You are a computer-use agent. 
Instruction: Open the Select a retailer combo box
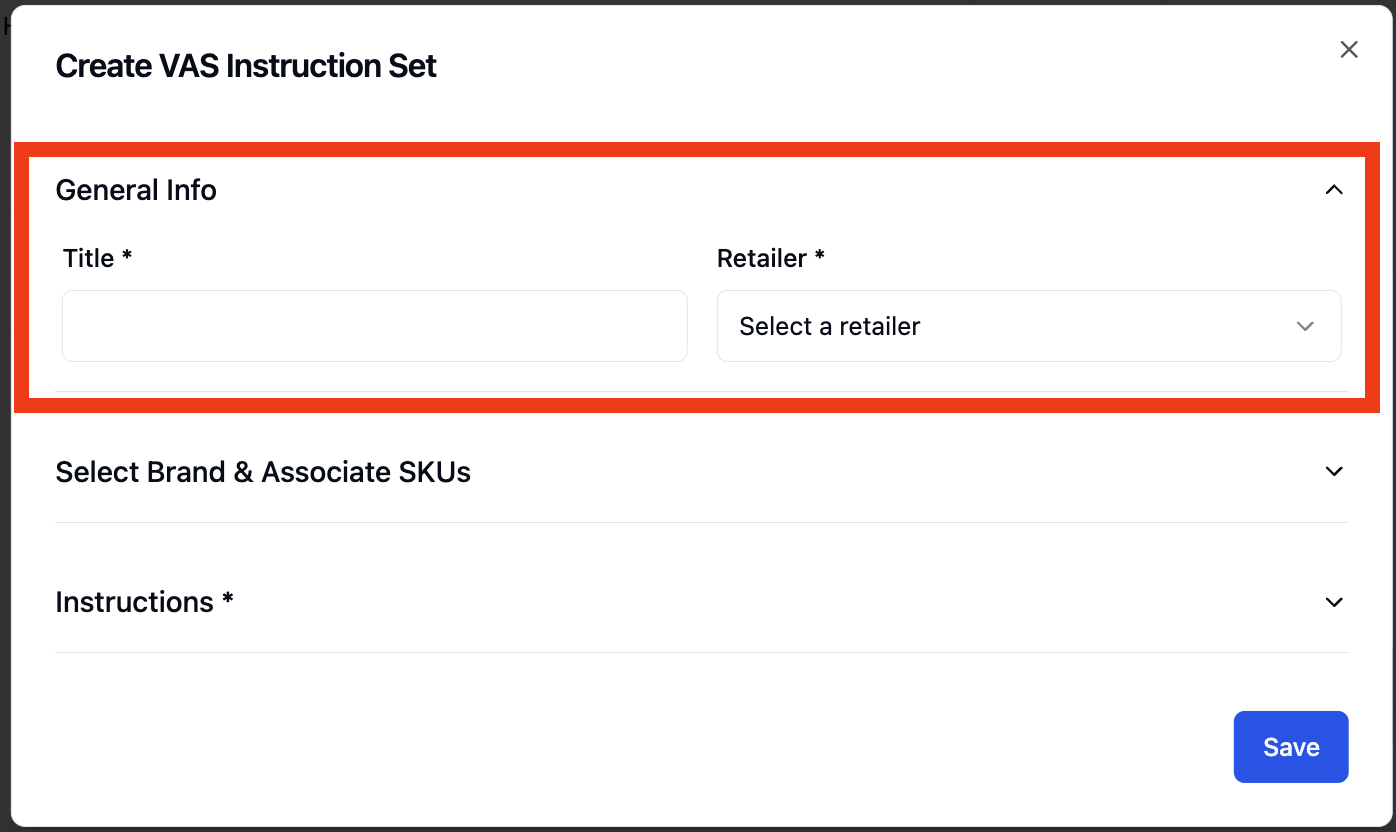tap(1029, 326)
